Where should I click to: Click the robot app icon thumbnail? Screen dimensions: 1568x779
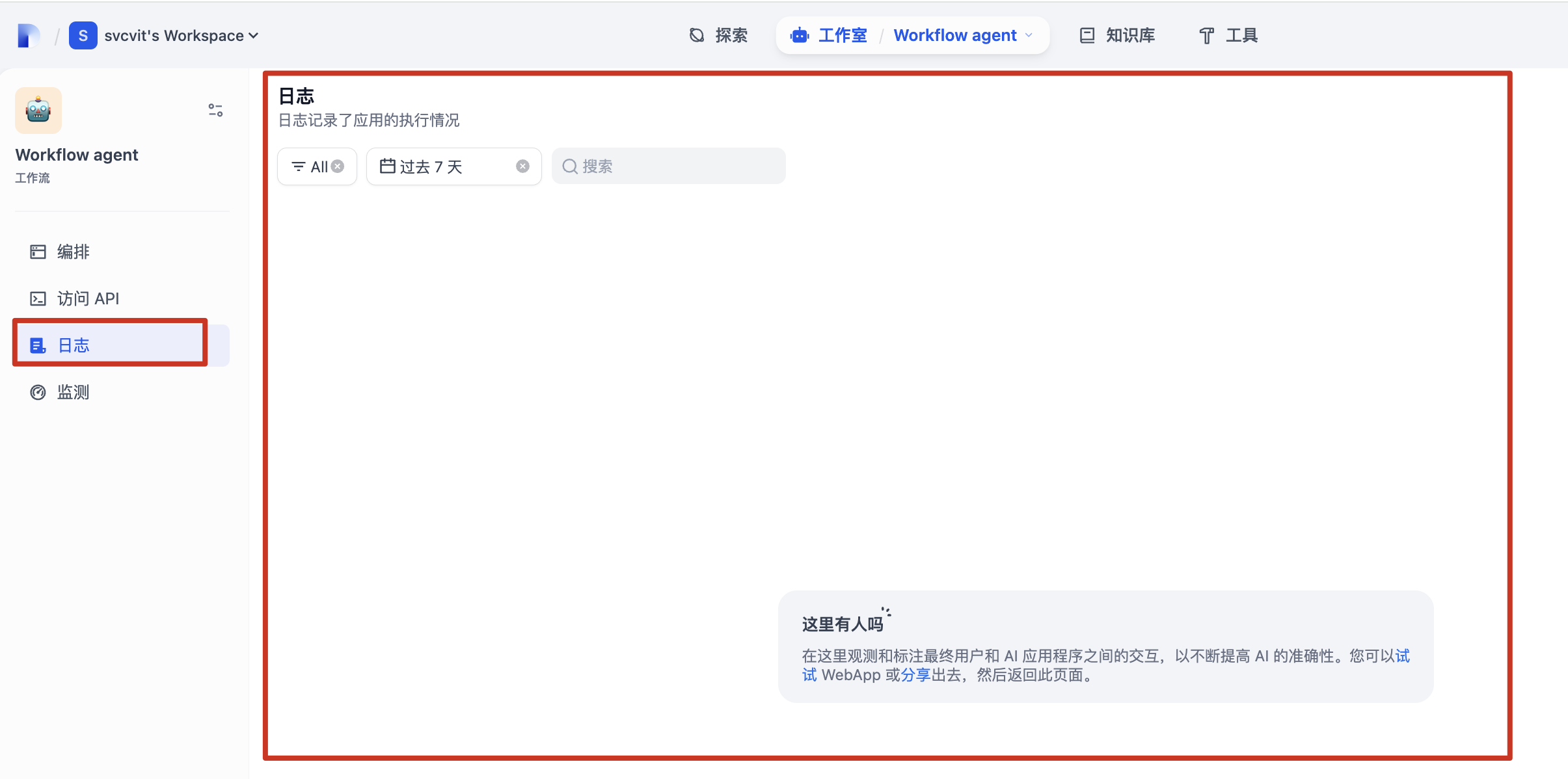click(38, 111)
